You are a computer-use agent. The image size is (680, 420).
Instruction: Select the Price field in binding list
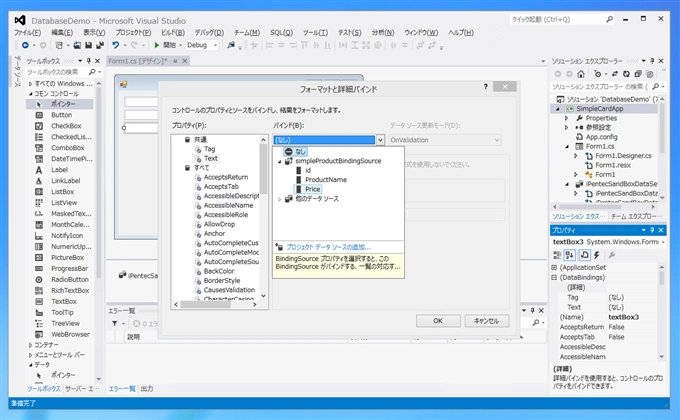click(312, 189)
